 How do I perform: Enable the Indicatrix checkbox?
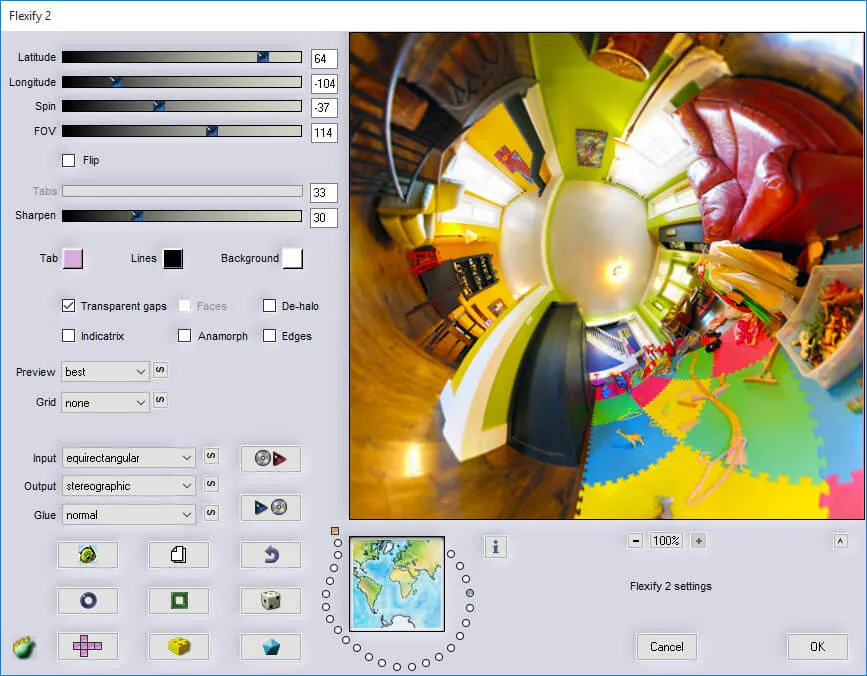(68, 336)
